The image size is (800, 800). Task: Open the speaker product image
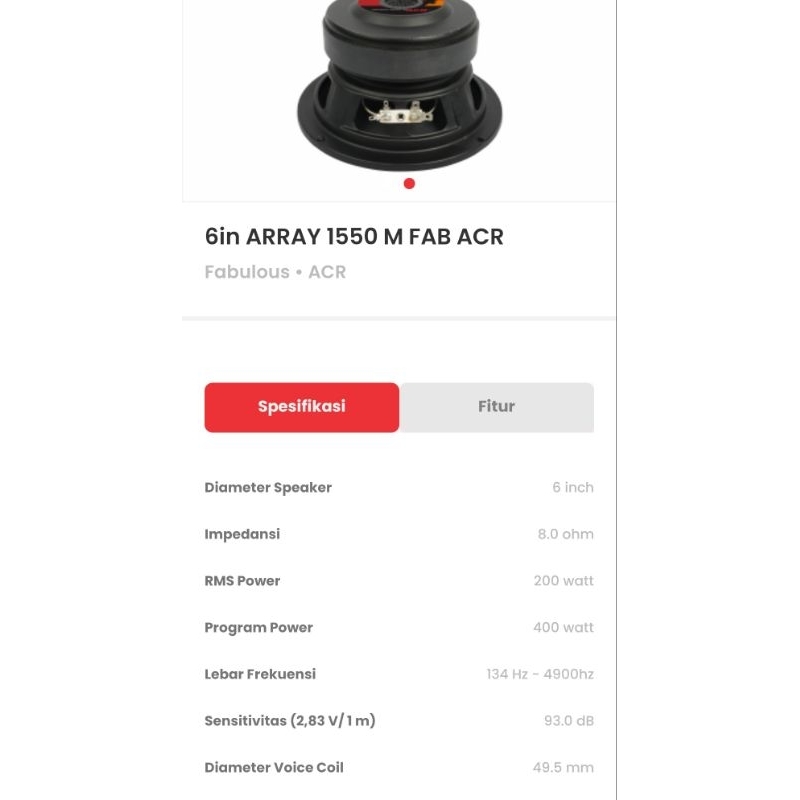399,85
